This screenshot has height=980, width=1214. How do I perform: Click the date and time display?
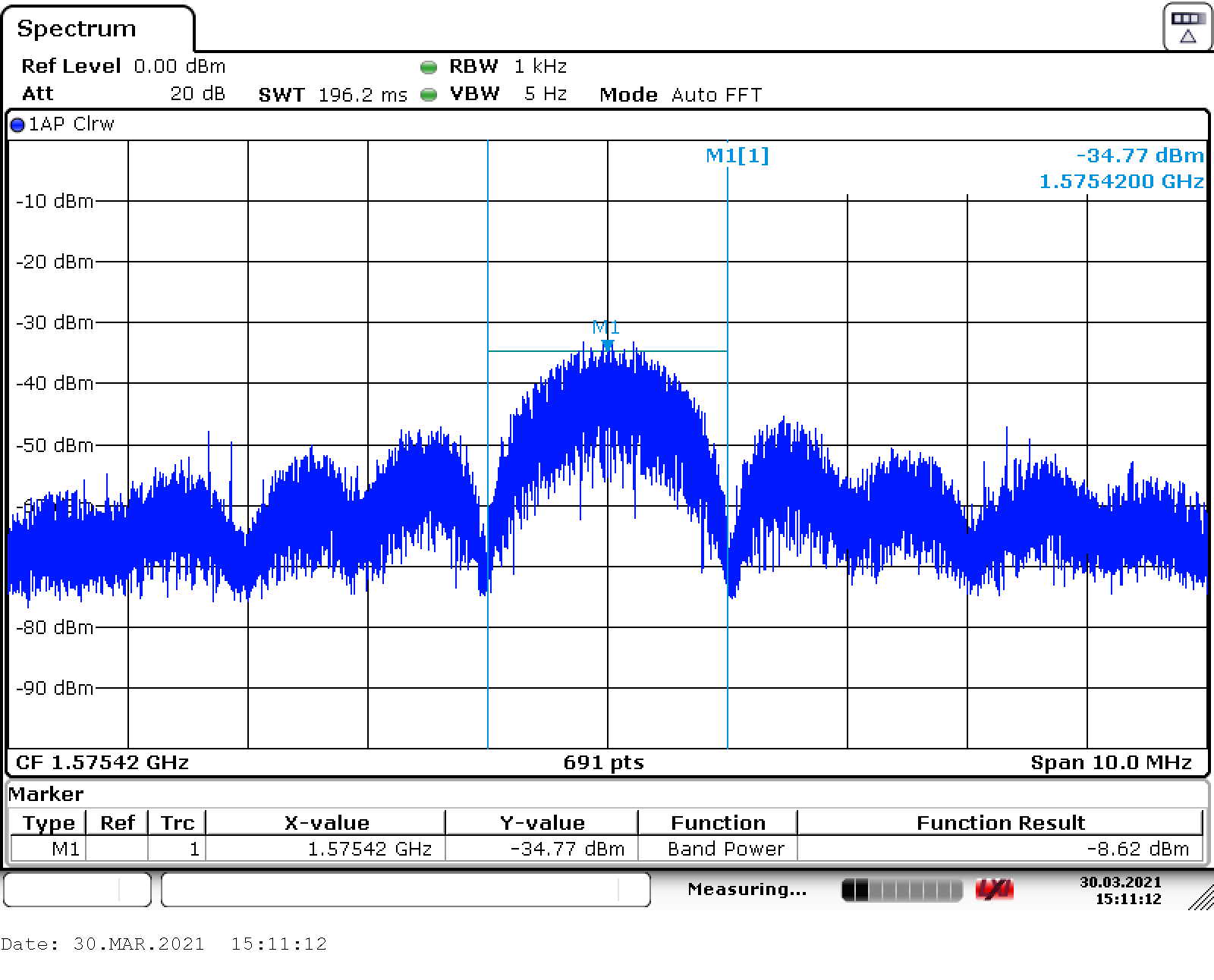tap(1120, 890)
